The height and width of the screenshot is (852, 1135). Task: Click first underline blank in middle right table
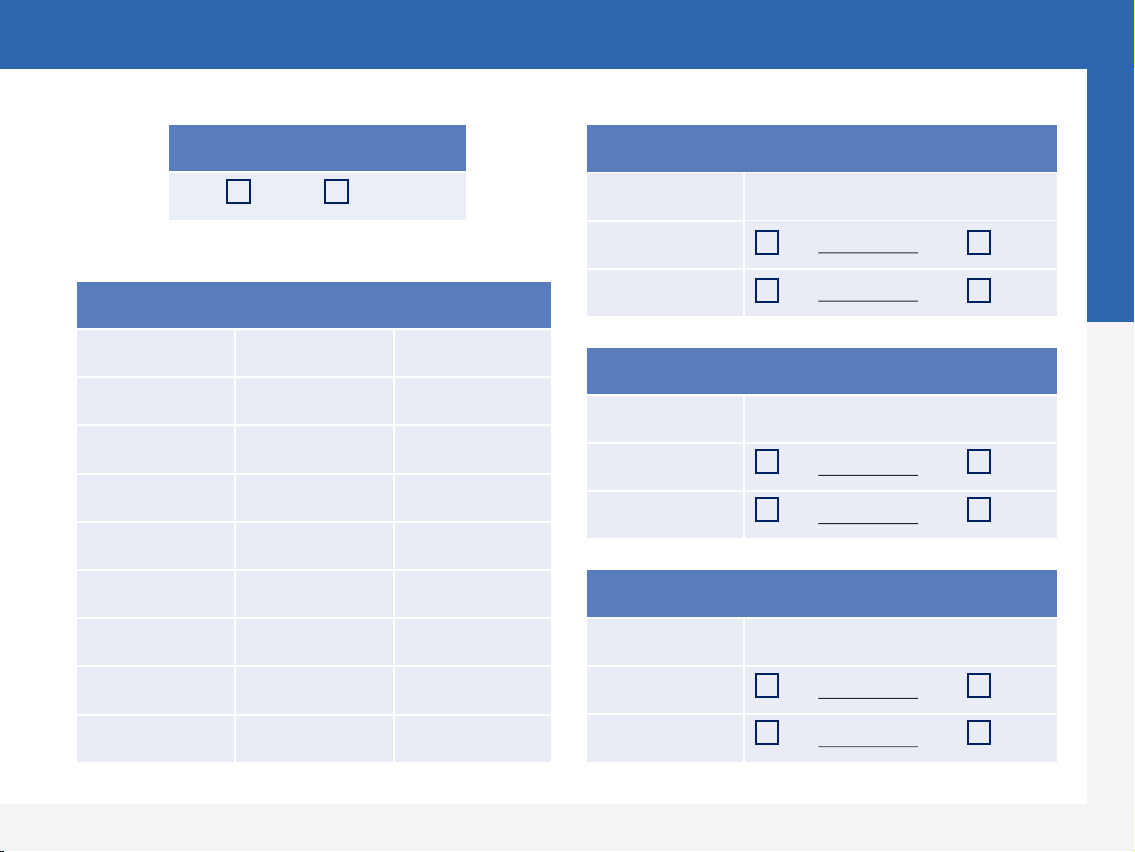pyautogui.click(x=868, y=475)
